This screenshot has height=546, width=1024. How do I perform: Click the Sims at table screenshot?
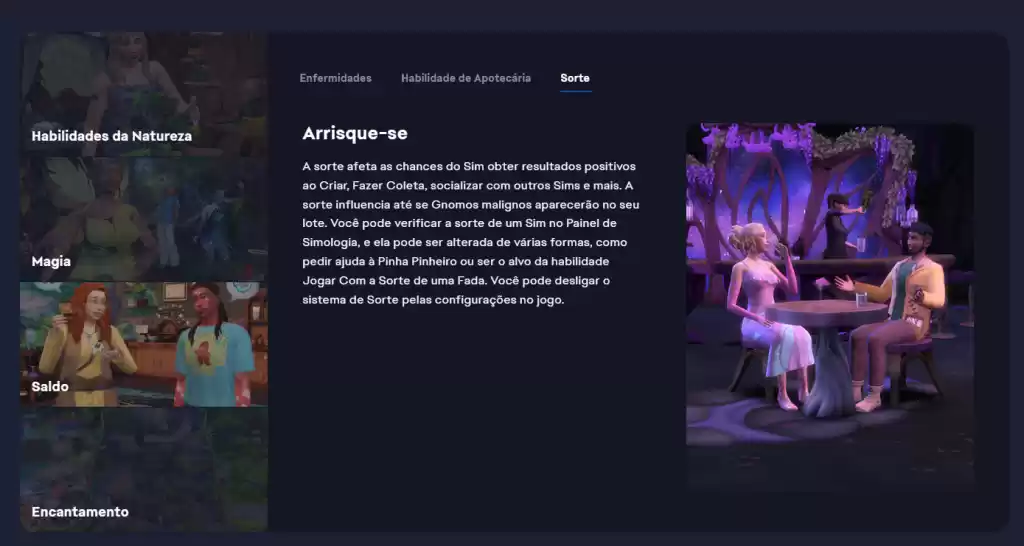coord(830,306)
